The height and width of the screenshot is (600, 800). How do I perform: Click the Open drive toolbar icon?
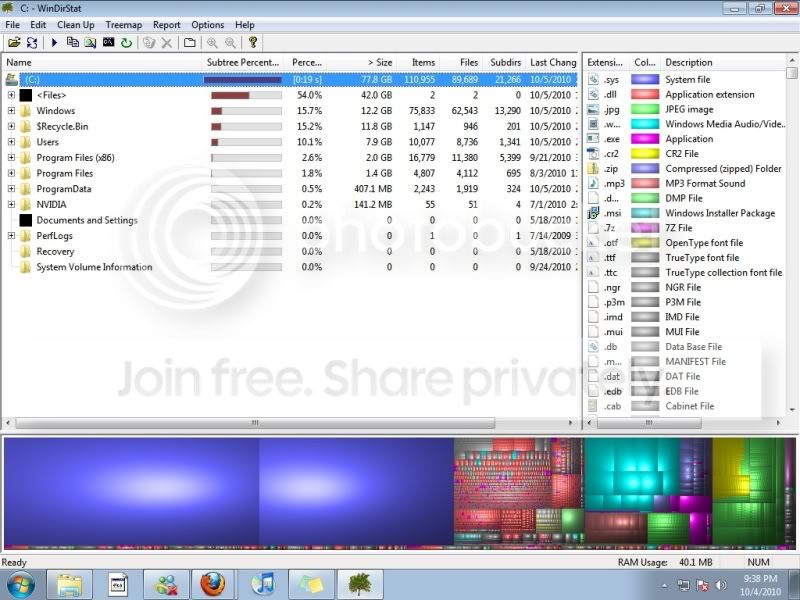coord(14,43)
